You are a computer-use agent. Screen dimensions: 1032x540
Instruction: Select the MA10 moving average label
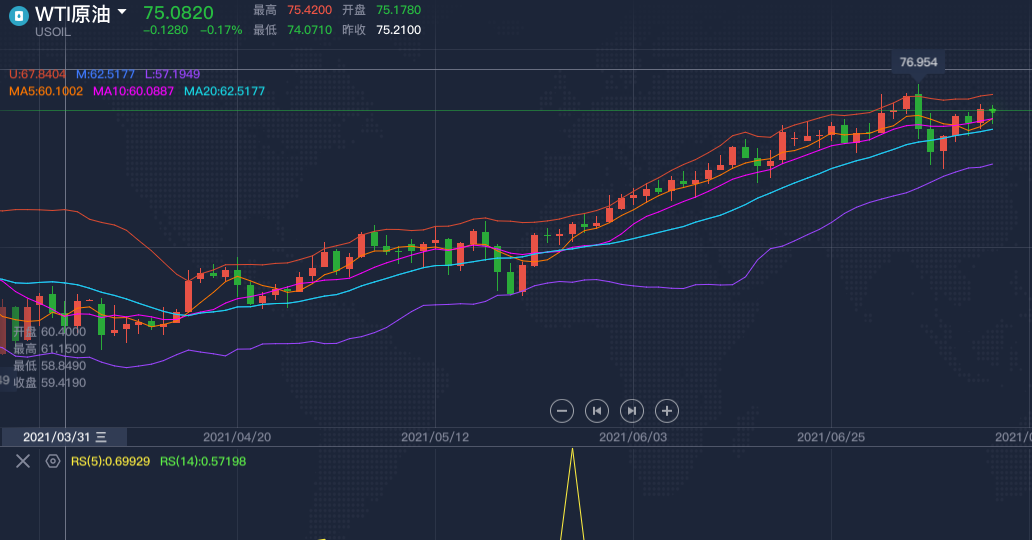pos(133,91)
